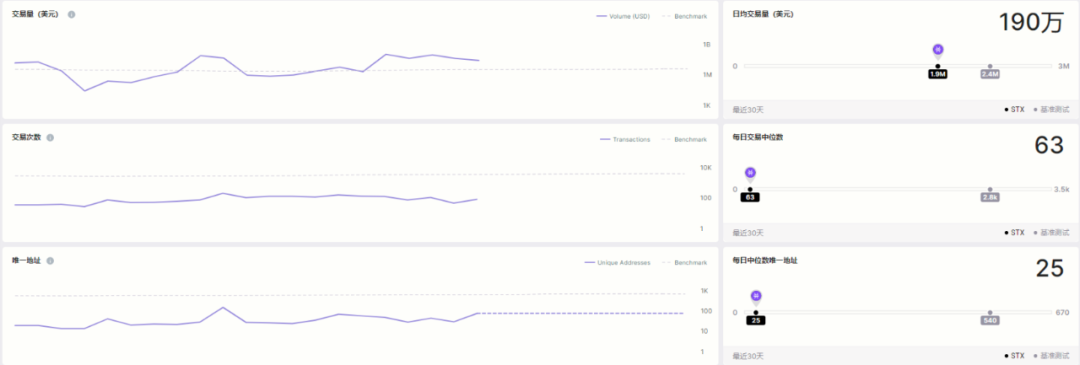Click the 1.9M black label on slider
The image size is (1080, 365).
pyautogui.click(x=937, y=74)
